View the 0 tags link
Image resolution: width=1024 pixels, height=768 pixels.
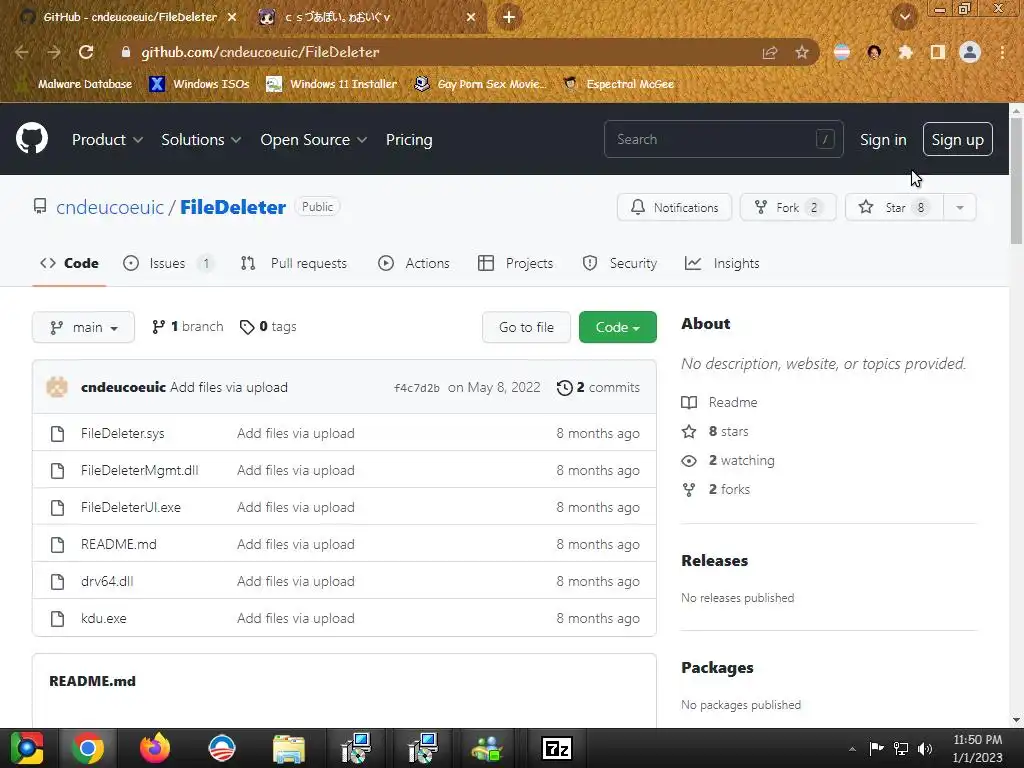(268, 327)
